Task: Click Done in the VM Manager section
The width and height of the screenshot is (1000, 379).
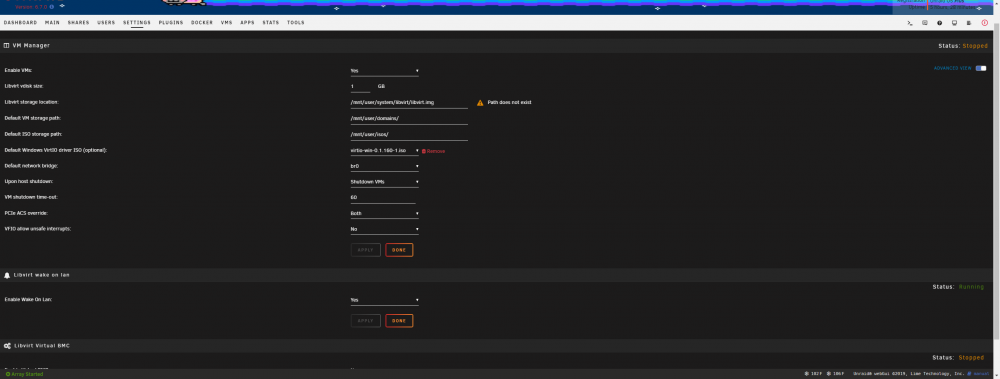Action: coord(399,250)
